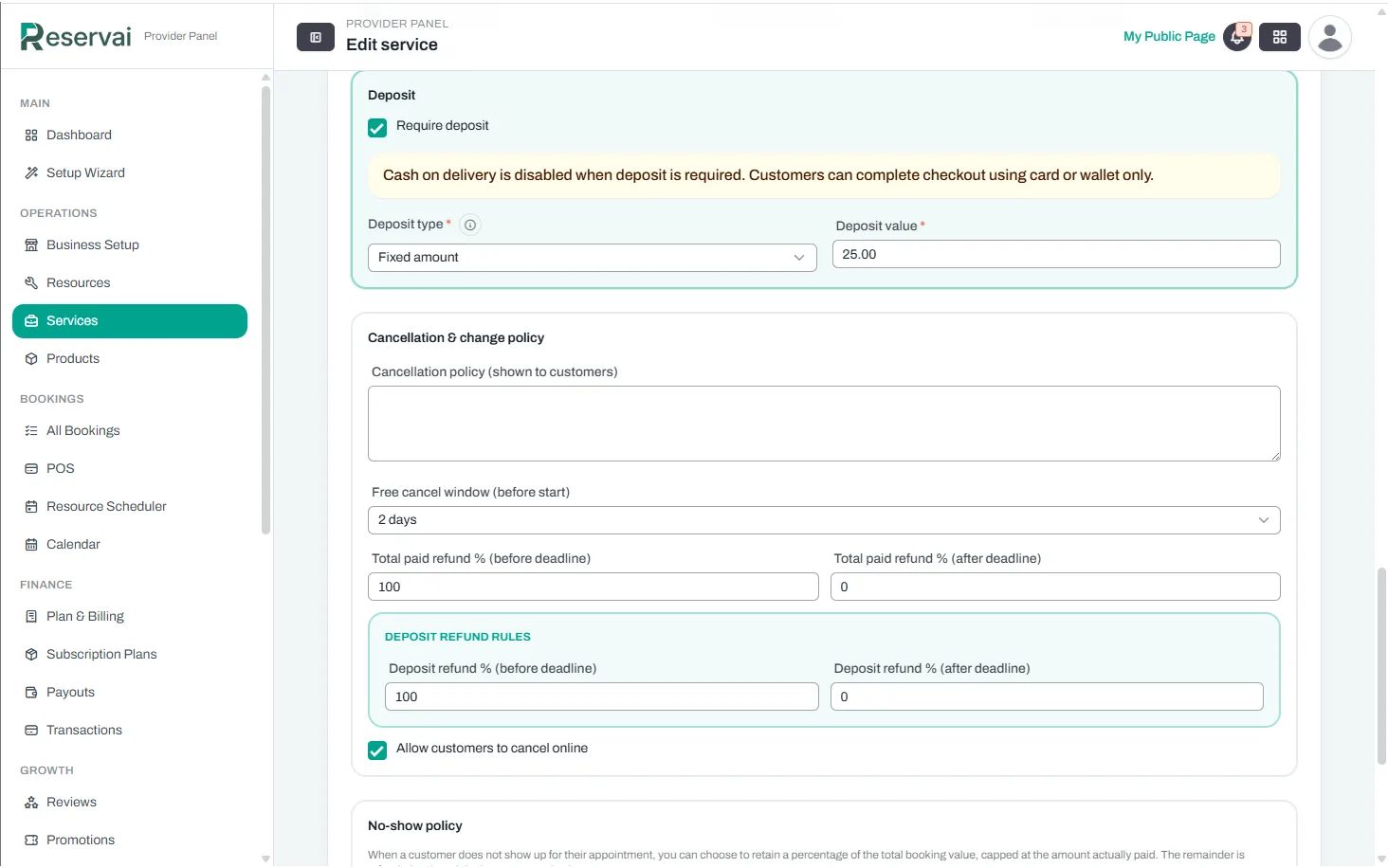Image resolution: width=1388 pixels, height=868 pixels.
Task: Select the Services menu item
Action: pyautogui.click(x=130, y=321)
